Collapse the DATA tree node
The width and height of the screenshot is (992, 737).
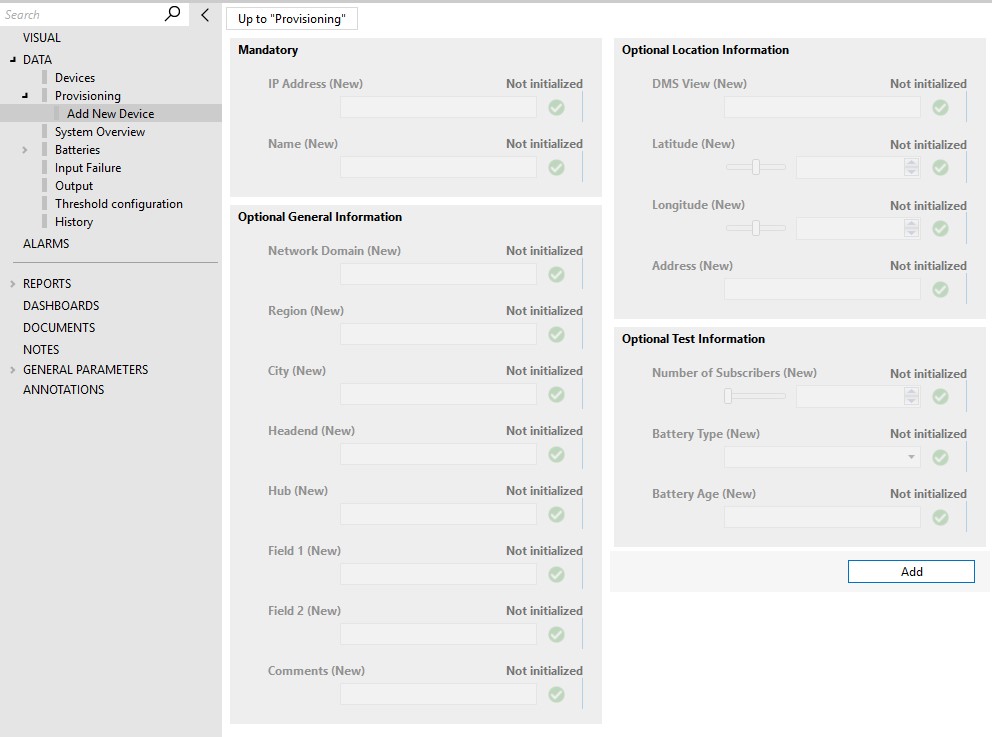coord(13,59)
